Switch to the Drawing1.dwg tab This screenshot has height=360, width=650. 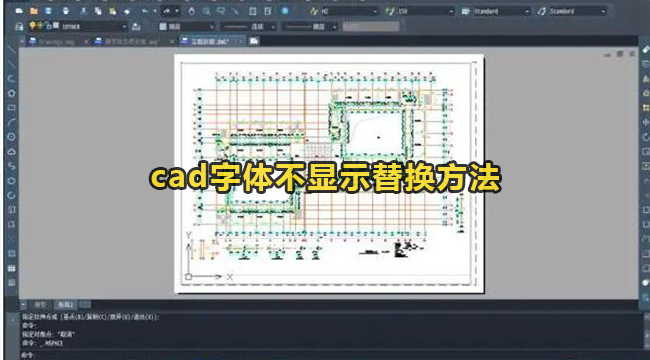[57, 41]
